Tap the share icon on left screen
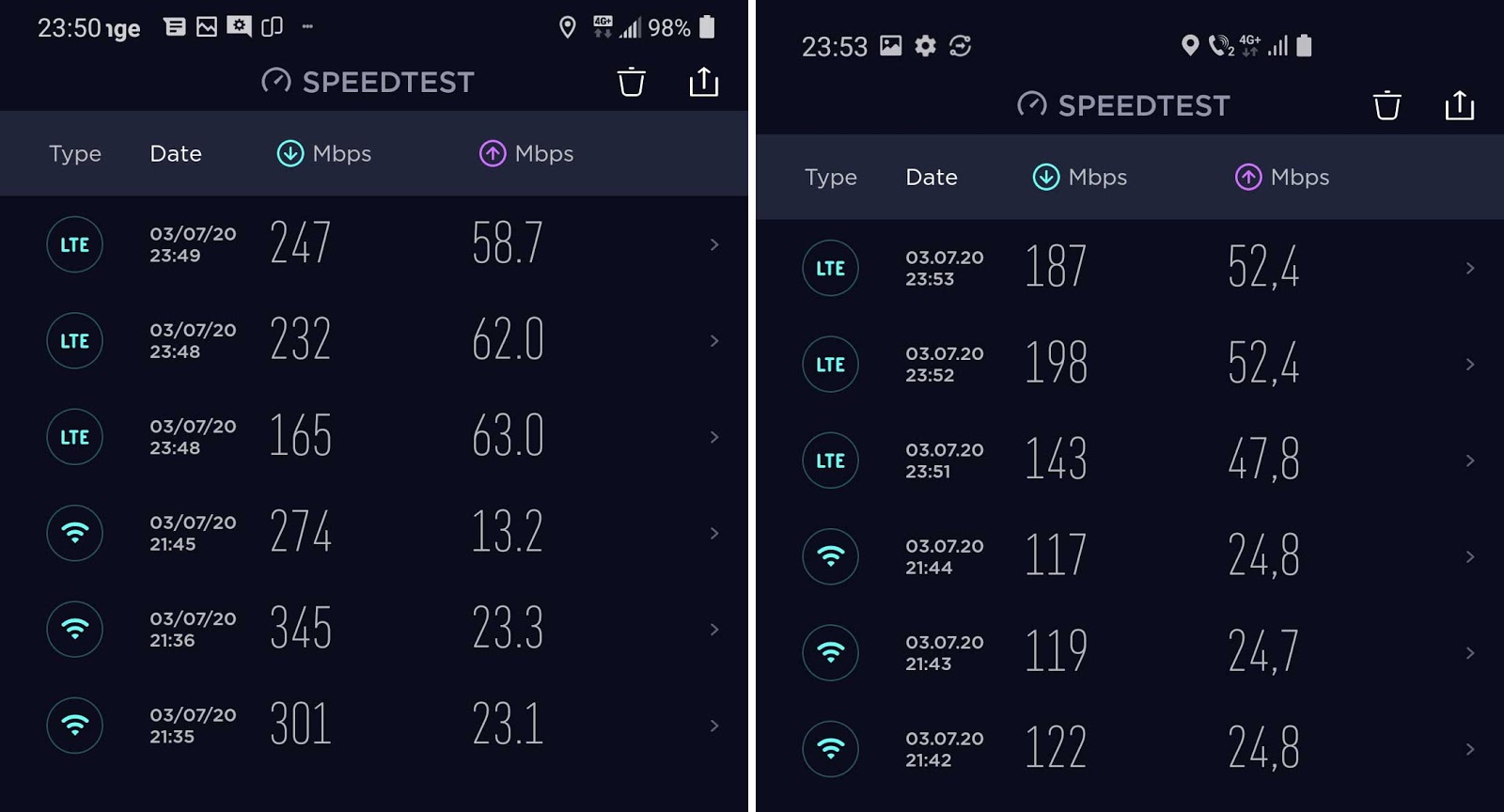Viewport: 1504px width, 812px height. pos(703,82)
